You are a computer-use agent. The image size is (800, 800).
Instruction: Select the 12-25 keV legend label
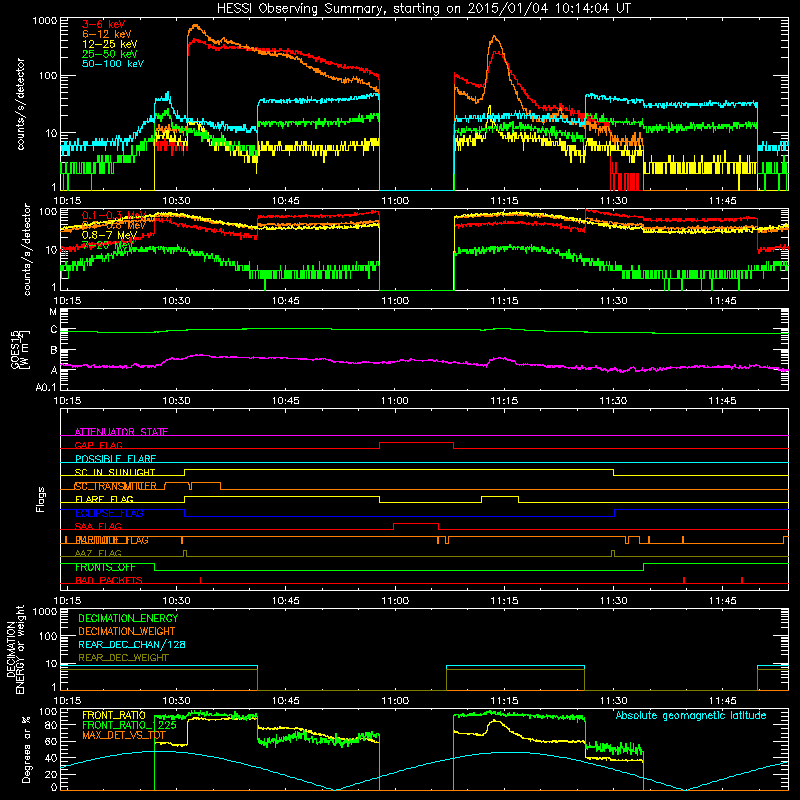pos(109,44)
